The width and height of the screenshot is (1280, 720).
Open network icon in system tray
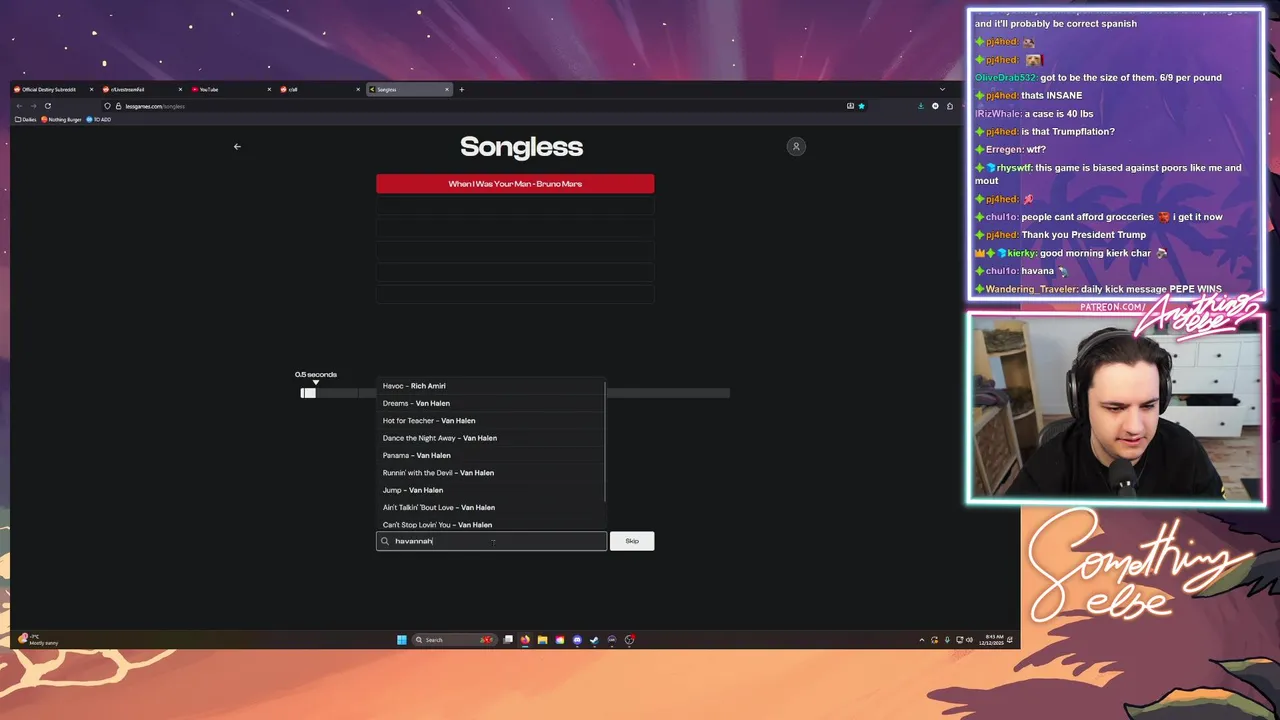tap(959, 640)
